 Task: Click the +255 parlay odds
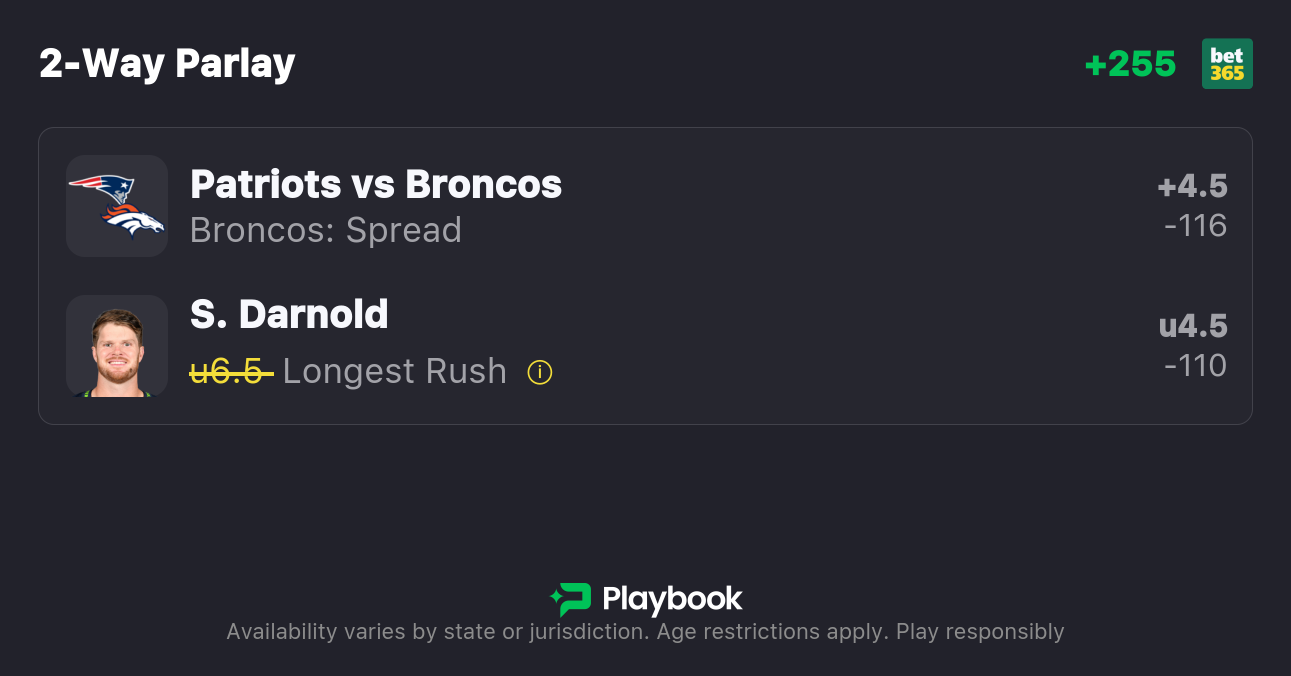1130,64
